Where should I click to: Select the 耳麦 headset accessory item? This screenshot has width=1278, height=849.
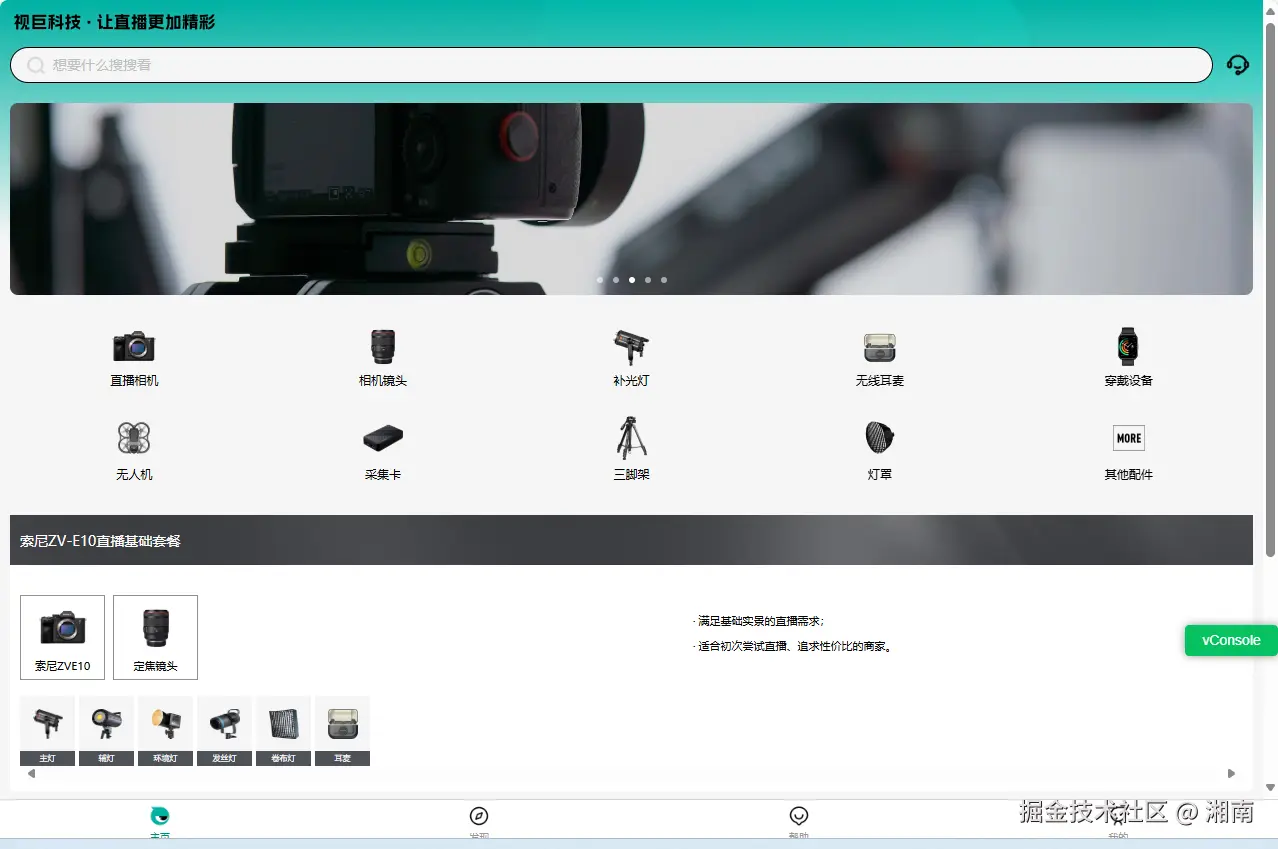pos(342,731)
